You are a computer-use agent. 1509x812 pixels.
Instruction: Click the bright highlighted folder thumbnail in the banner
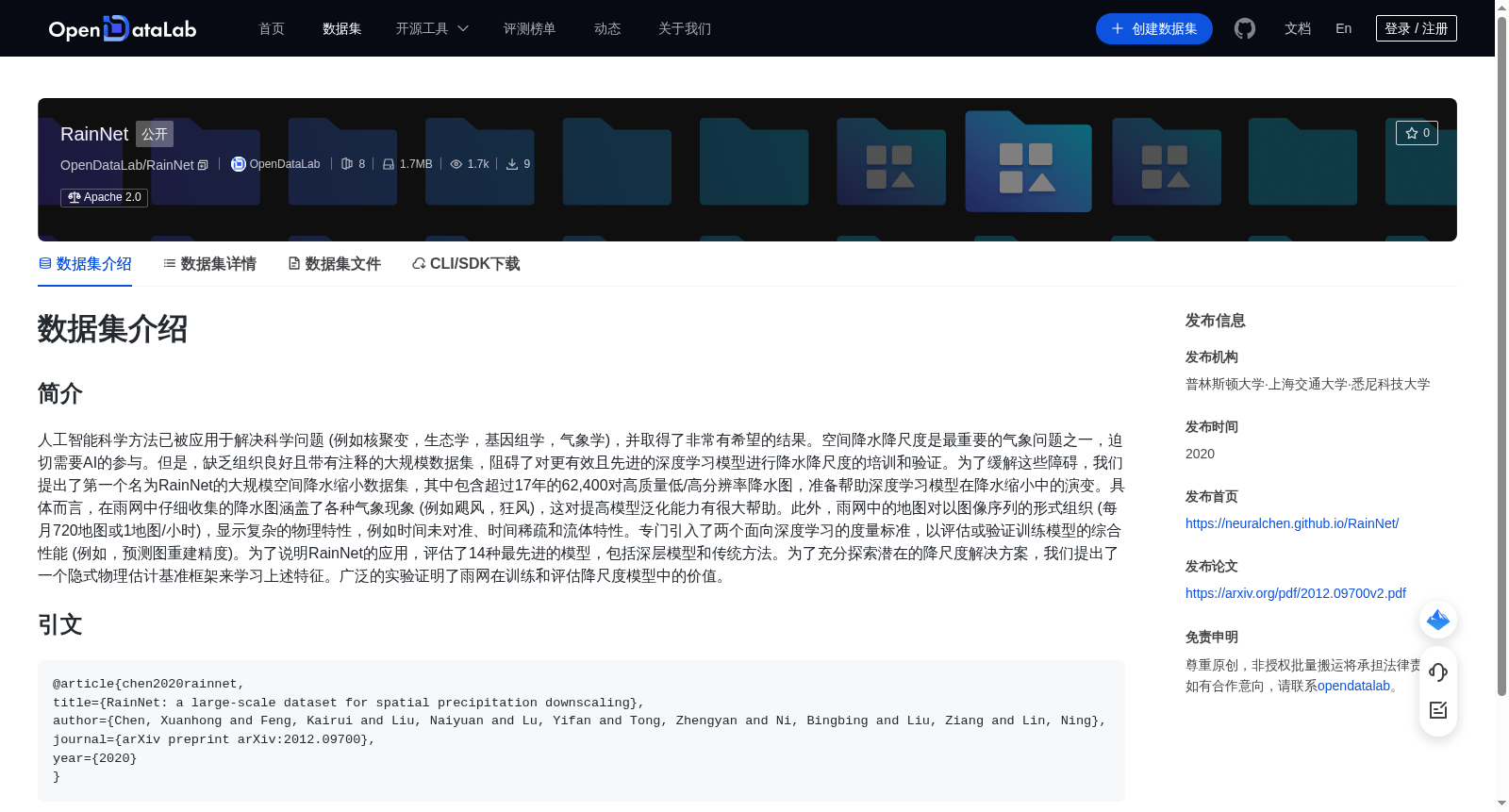click(1028, 161)
